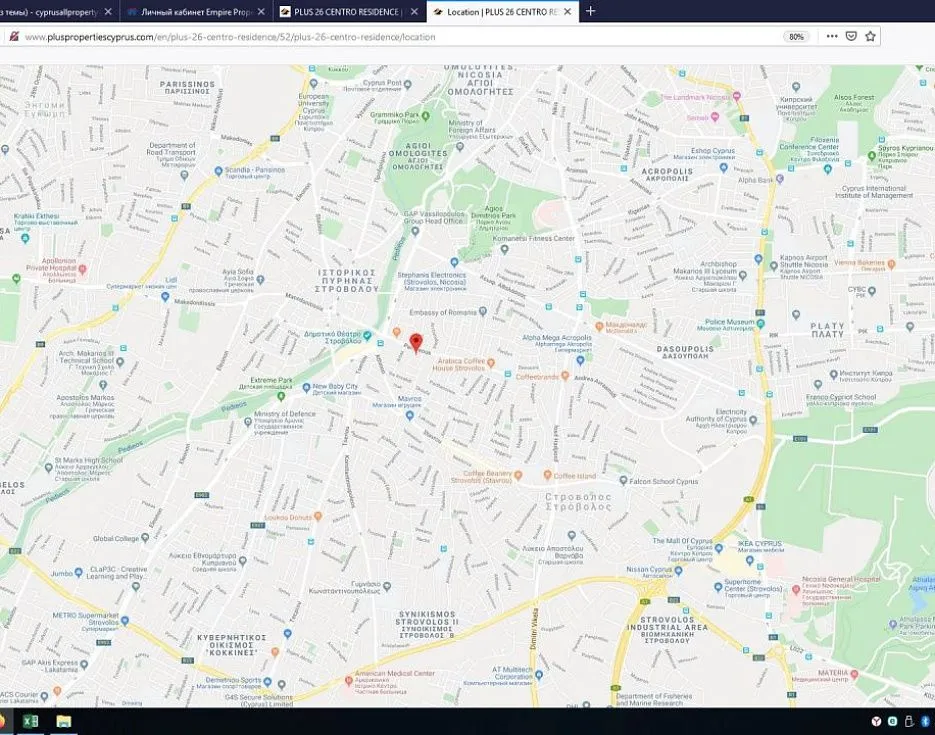The height and width of the screenshot is (735, 935).
Task: Click The Mall Of Cyprus map pin
Action: [719, 548]
